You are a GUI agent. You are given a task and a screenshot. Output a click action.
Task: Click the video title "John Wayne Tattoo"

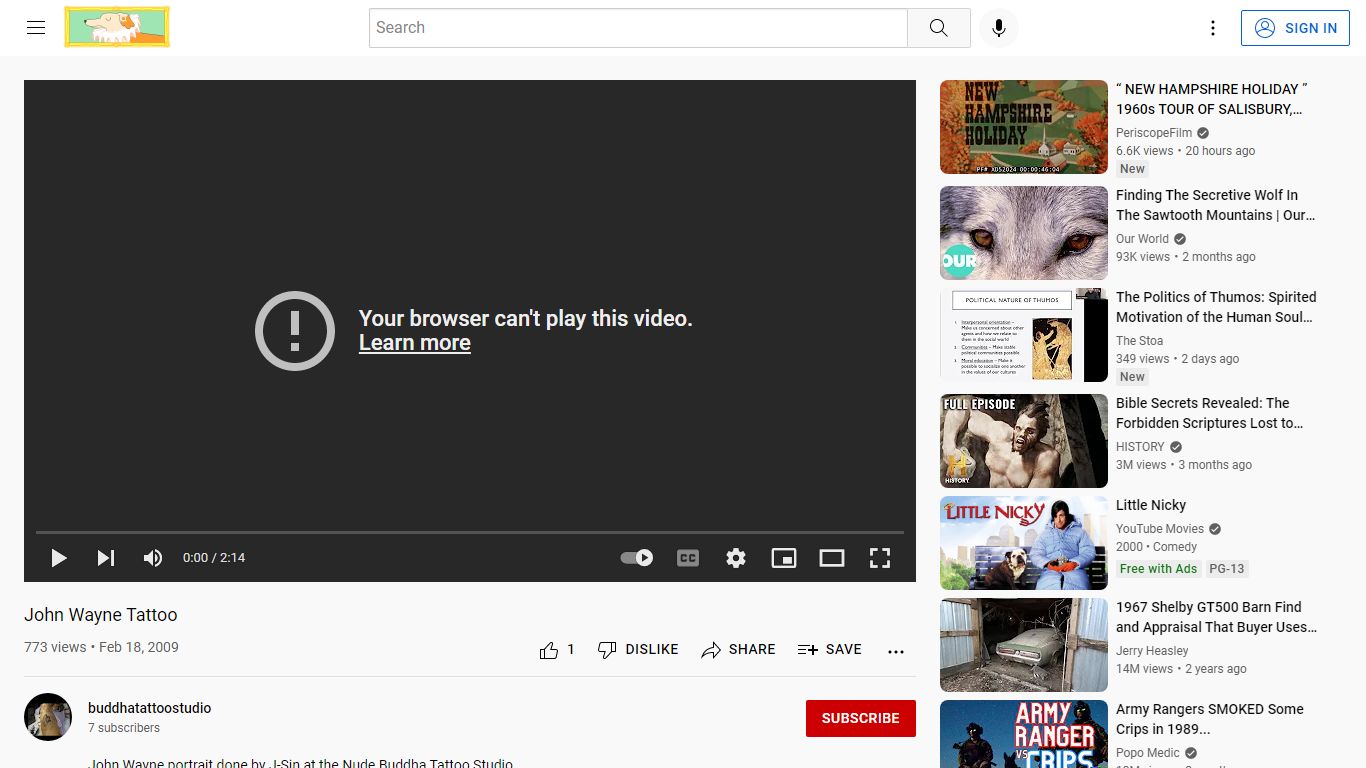(x=101, y=615)
